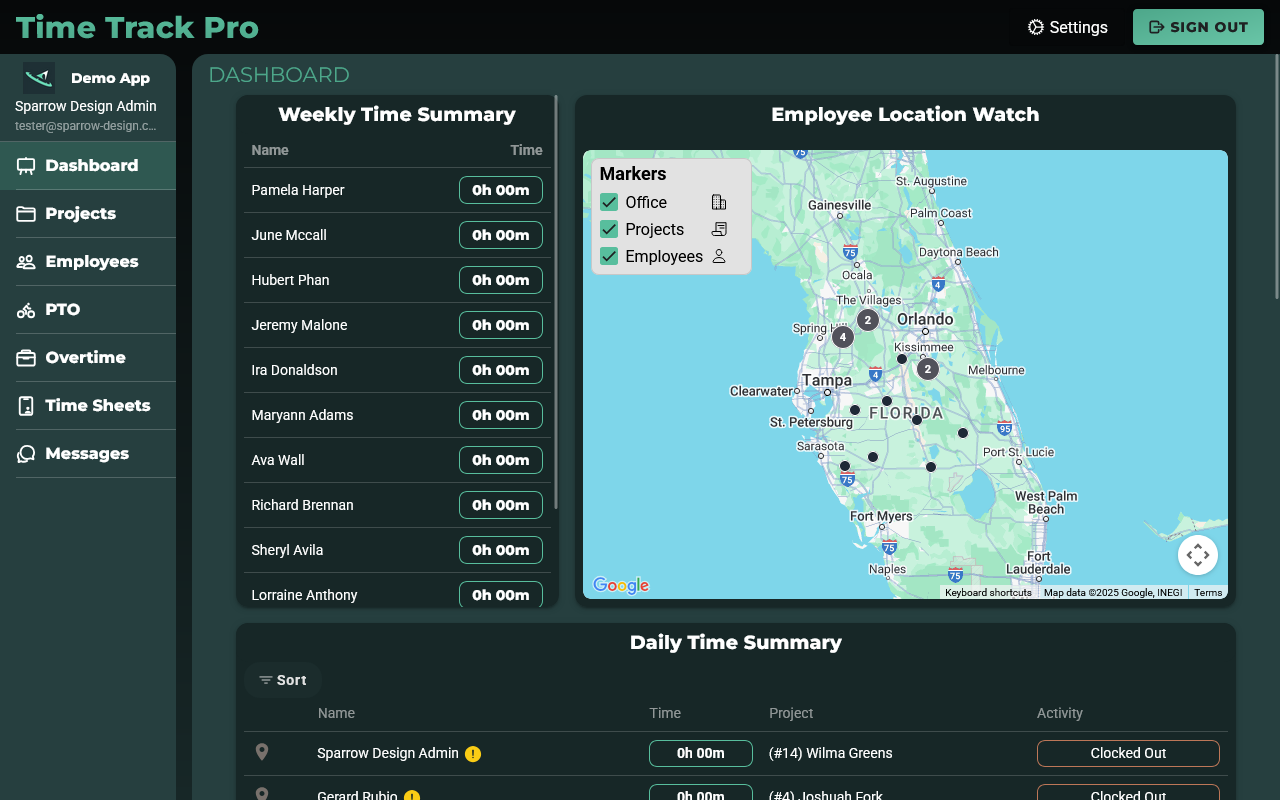Click the Projects folder icon

click(26, 214)
